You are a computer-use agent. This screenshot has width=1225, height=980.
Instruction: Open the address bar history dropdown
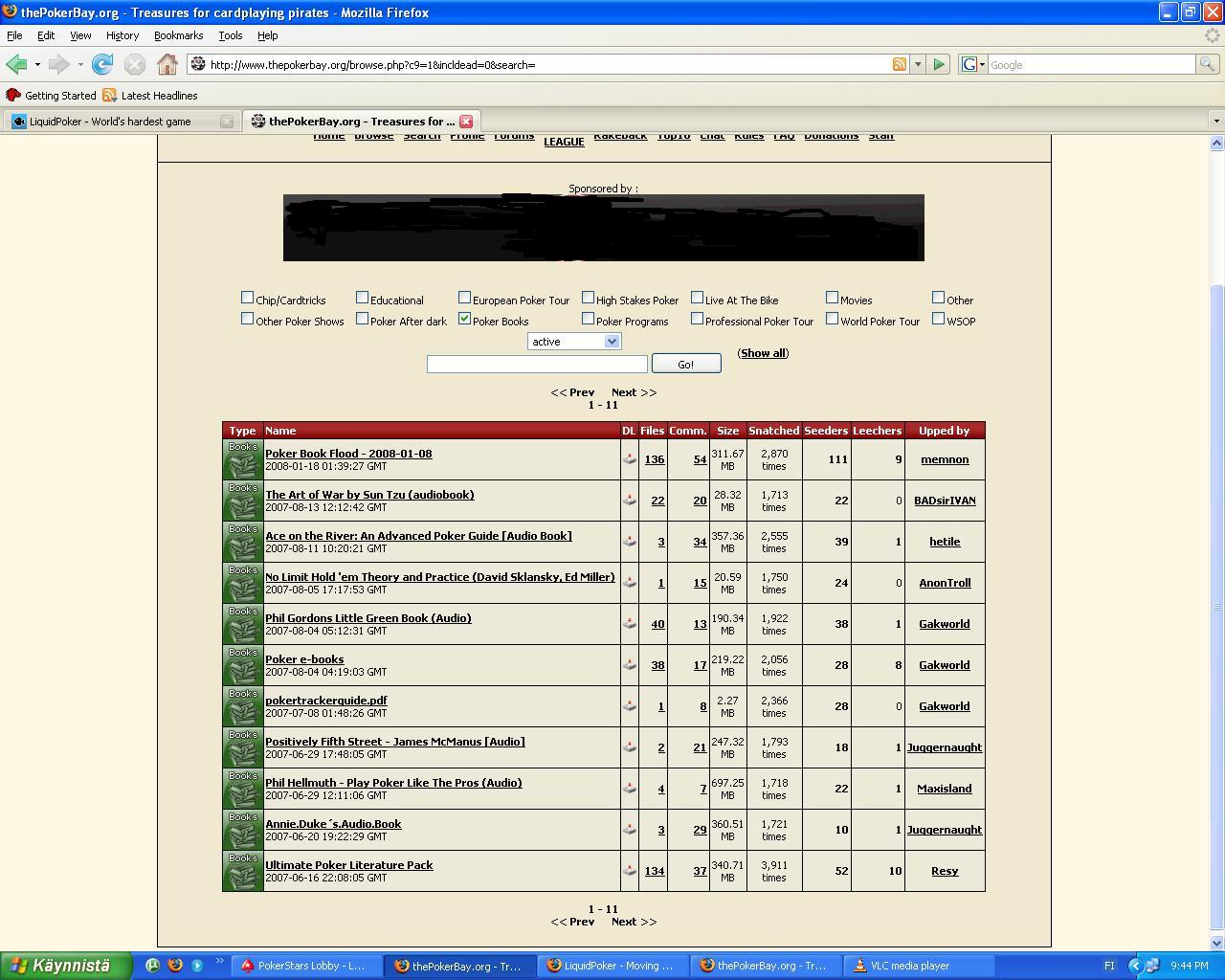coord(918,64)
